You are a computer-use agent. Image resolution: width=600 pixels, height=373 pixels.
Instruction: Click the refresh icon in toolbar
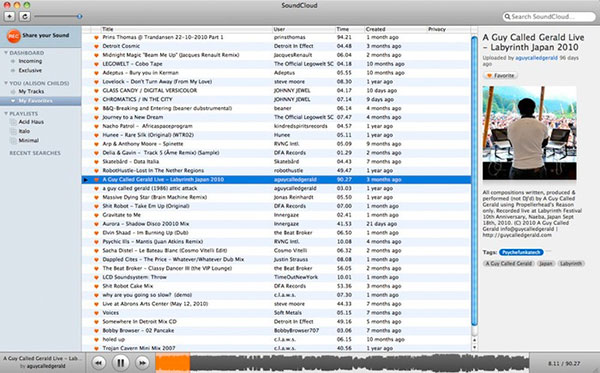25,16
